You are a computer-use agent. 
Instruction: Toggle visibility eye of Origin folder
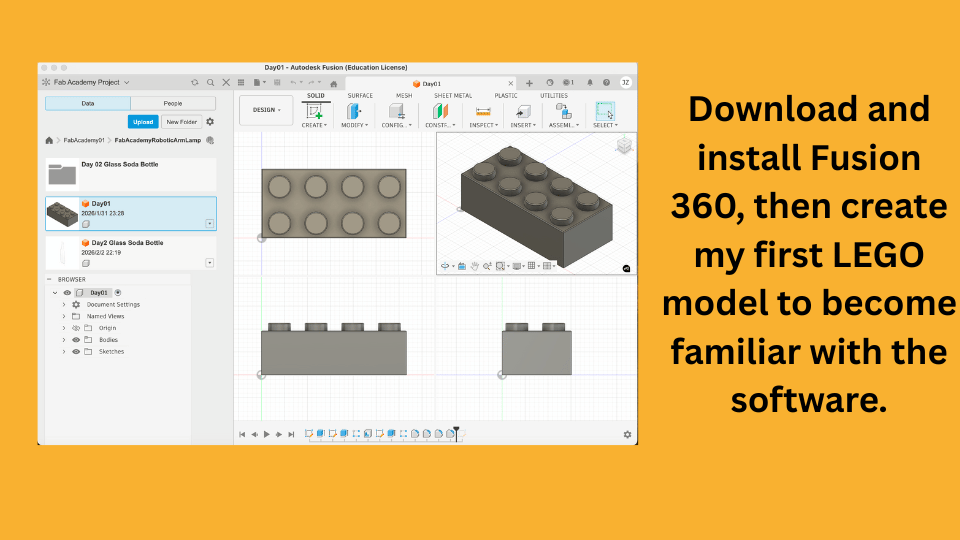(76, 328)
